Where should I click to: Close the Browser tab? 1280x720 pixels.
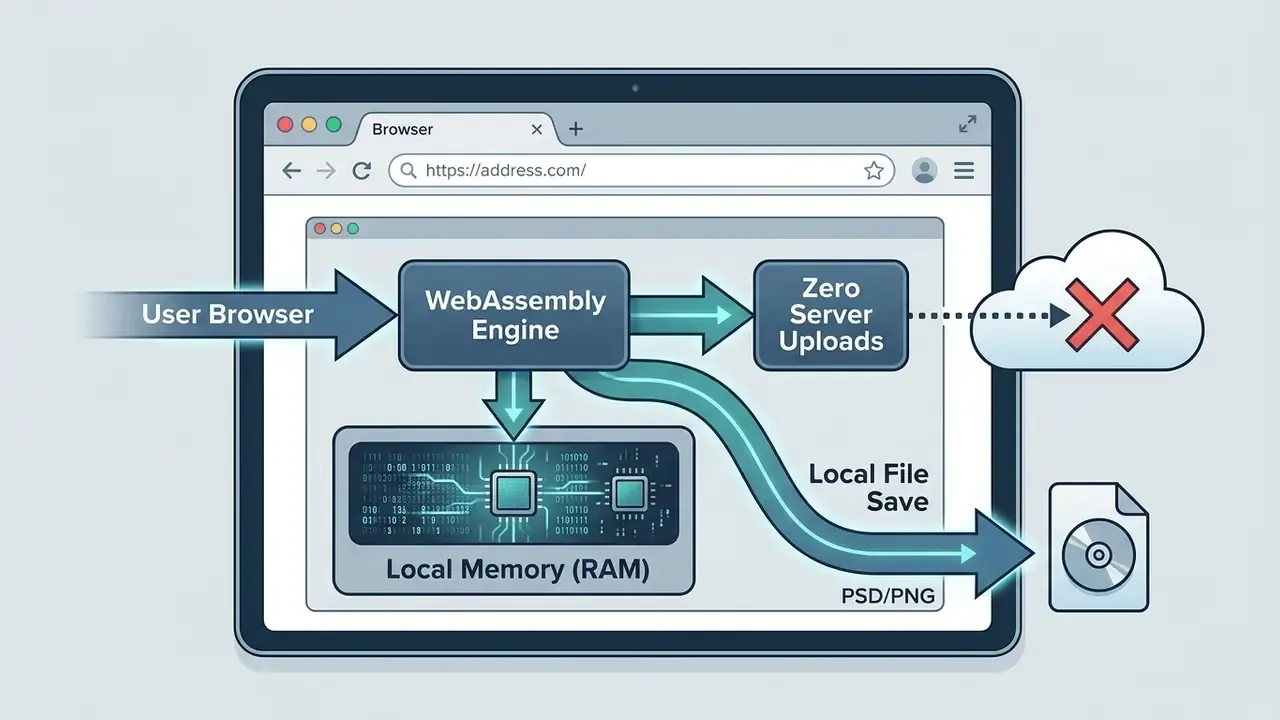[537, 129]
